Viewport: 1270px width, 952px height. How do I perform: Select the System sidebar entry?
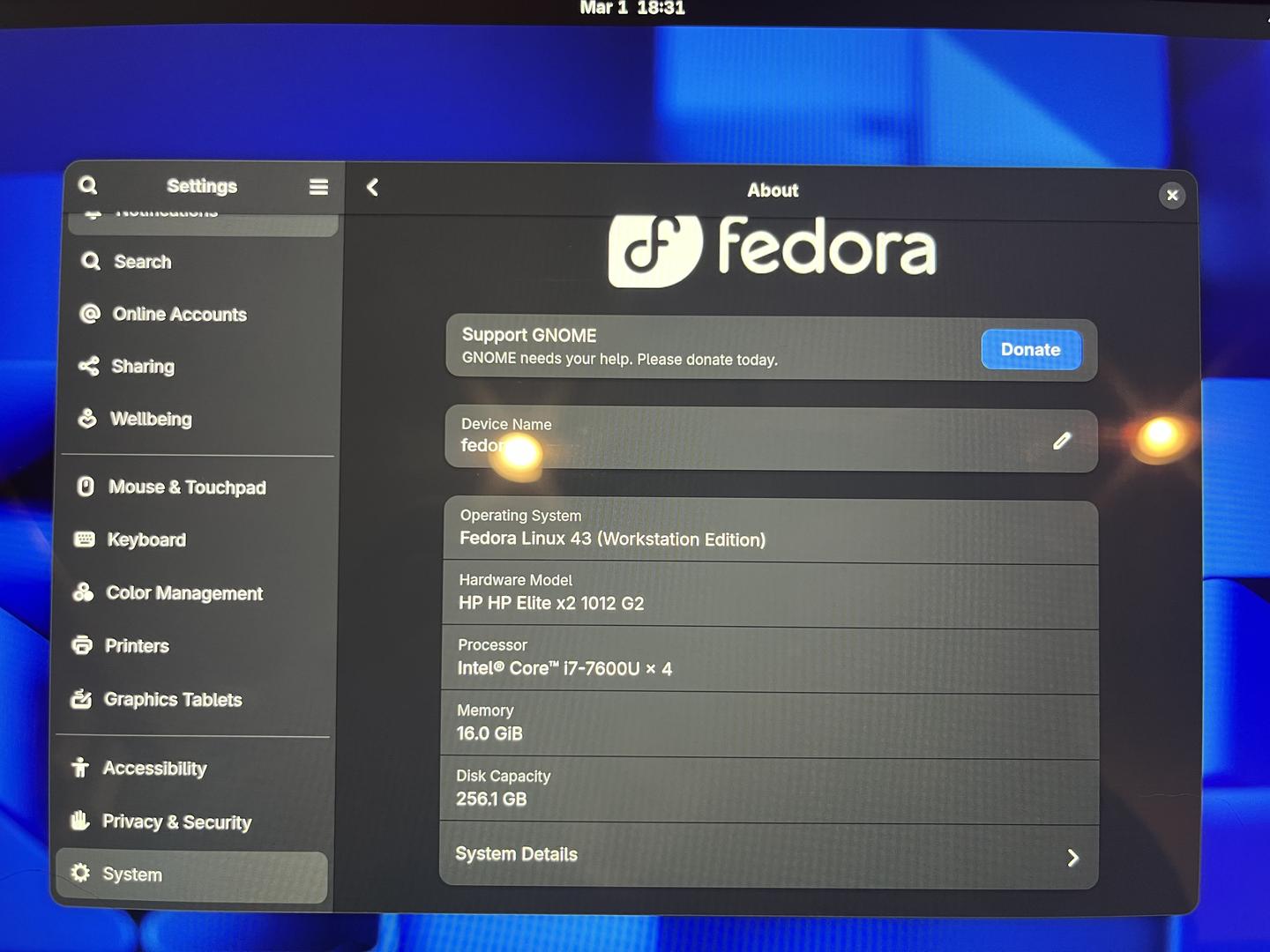[191, 876]
